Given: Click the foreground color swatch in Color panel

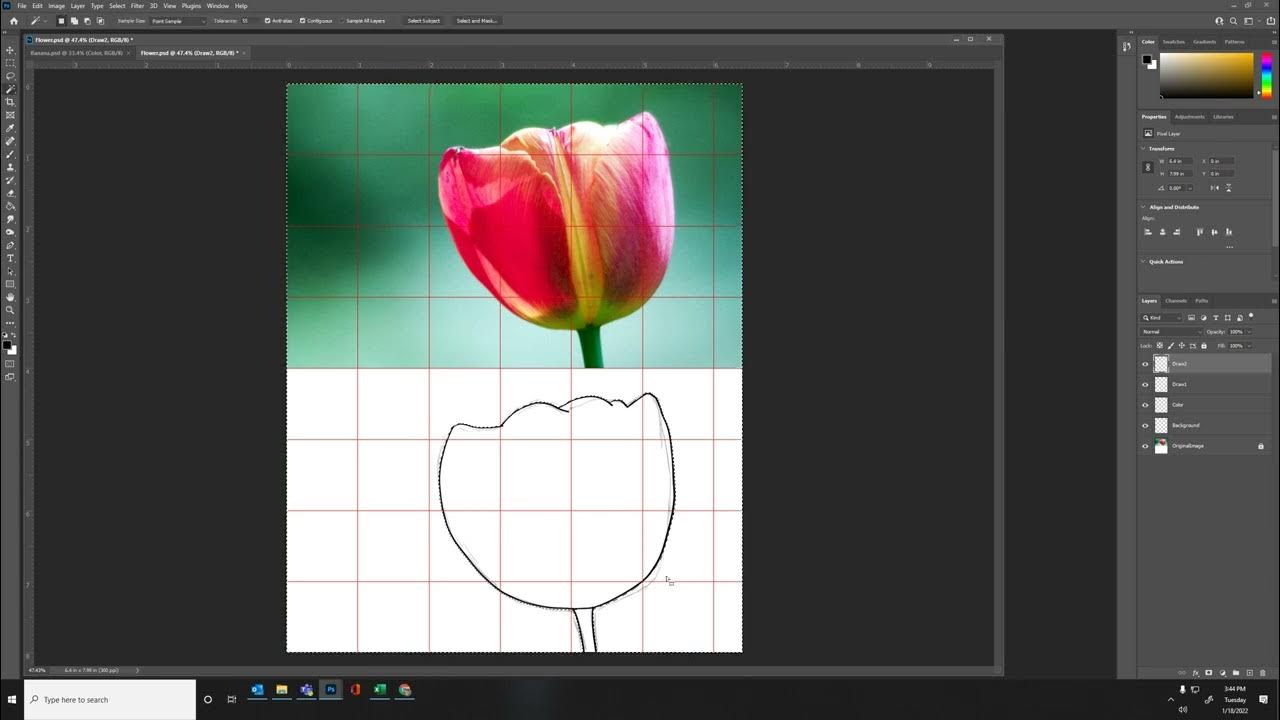Looking at the screenshot, I should [x=1148, y=59].
